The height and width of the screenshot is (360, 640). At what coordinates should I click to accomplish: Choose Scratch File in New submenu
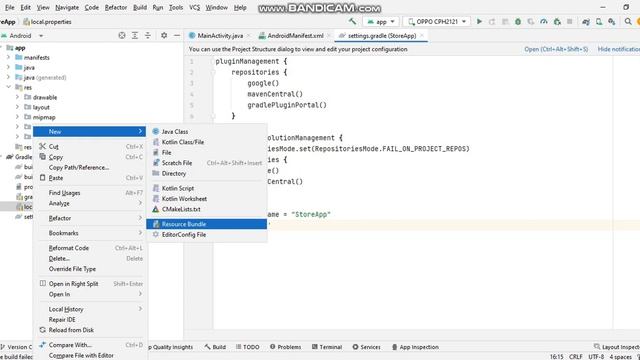coord(207,163)
